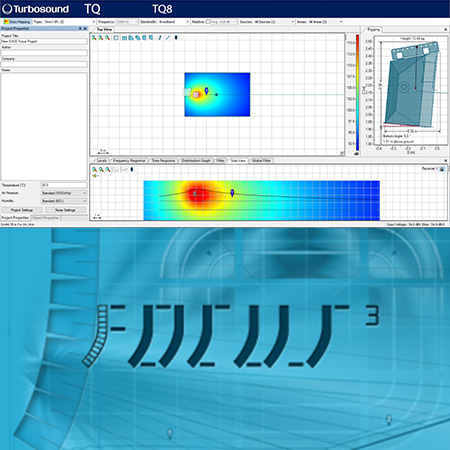Open the Filter tab
The width and height of the screenshot is (450, 450).
220,161
